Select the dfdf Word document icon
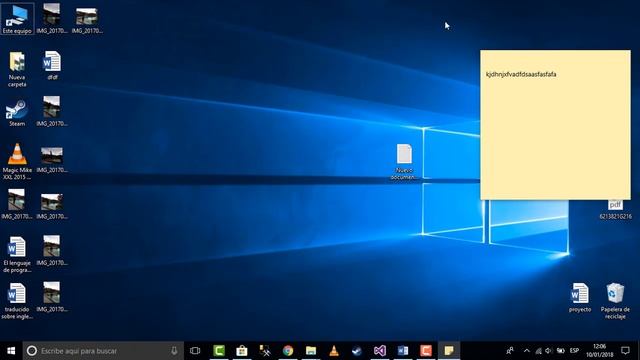 (x=52, y=65)
